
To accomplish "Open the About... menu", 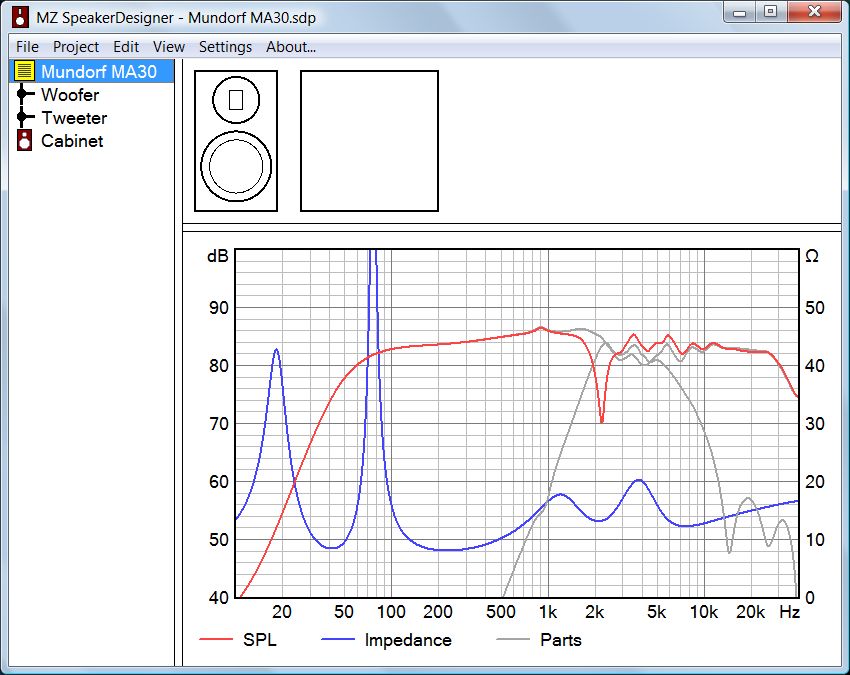I will coord(291,47).
